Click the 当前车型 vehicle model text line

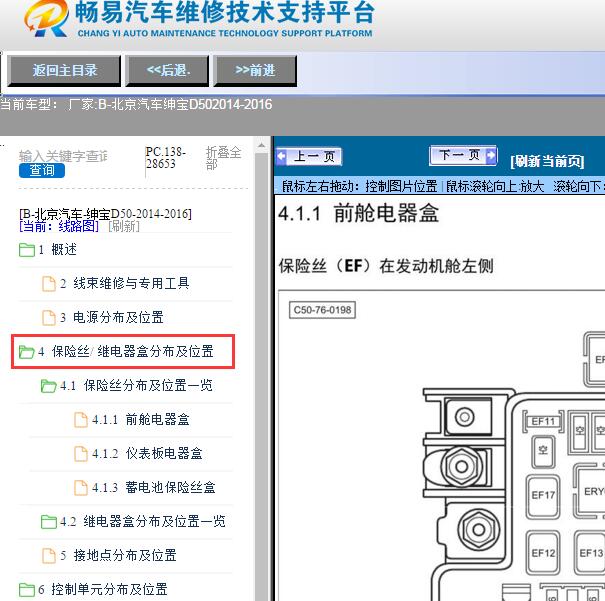(x=136, y=105)
